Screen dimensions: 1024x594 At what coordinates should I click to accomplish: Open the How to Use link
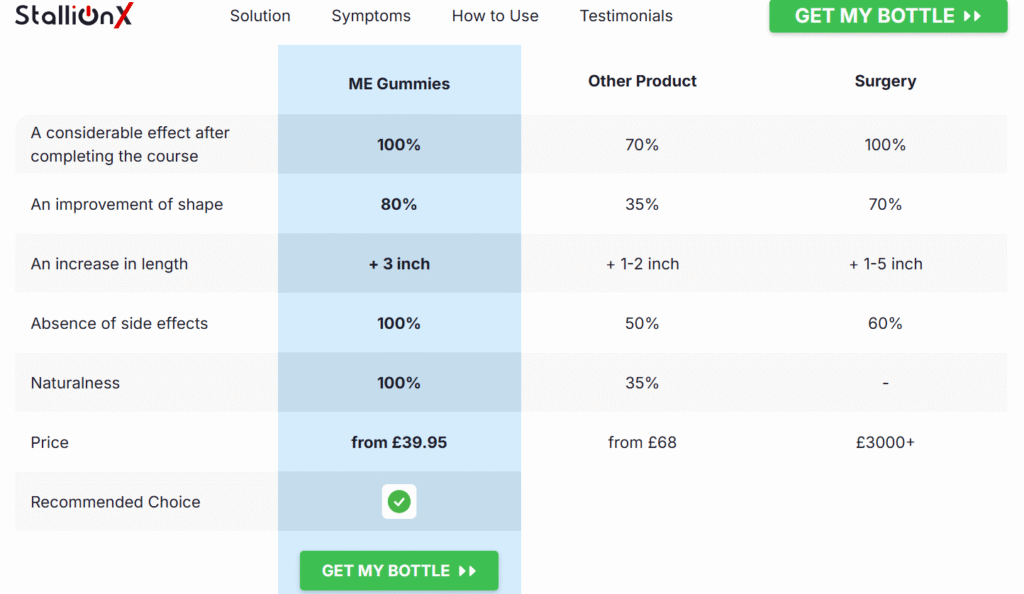[x=495, y=16]
